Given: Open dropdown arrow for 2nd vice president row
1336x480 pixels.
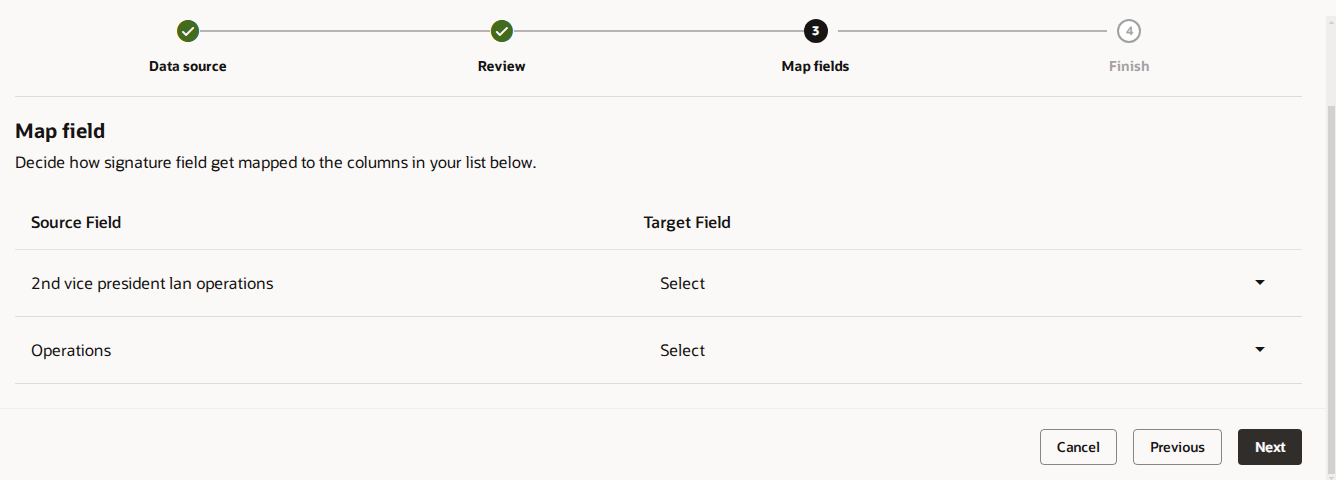Looking at the screenshot, I should 1260,283.
